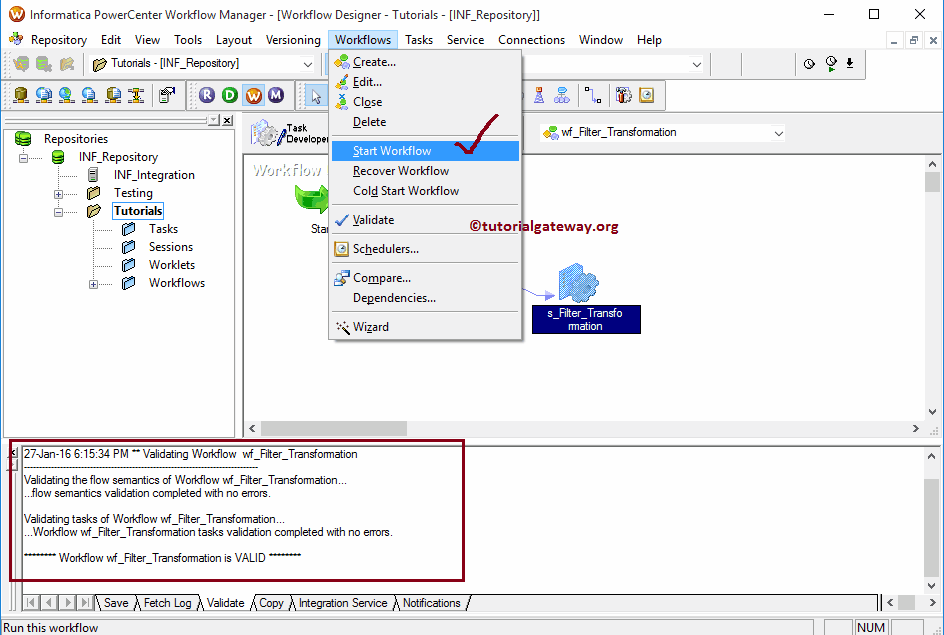Switch to the Fetch Log tab at the bottom
The image size is (944, 635).
click(x=167, y=602)
